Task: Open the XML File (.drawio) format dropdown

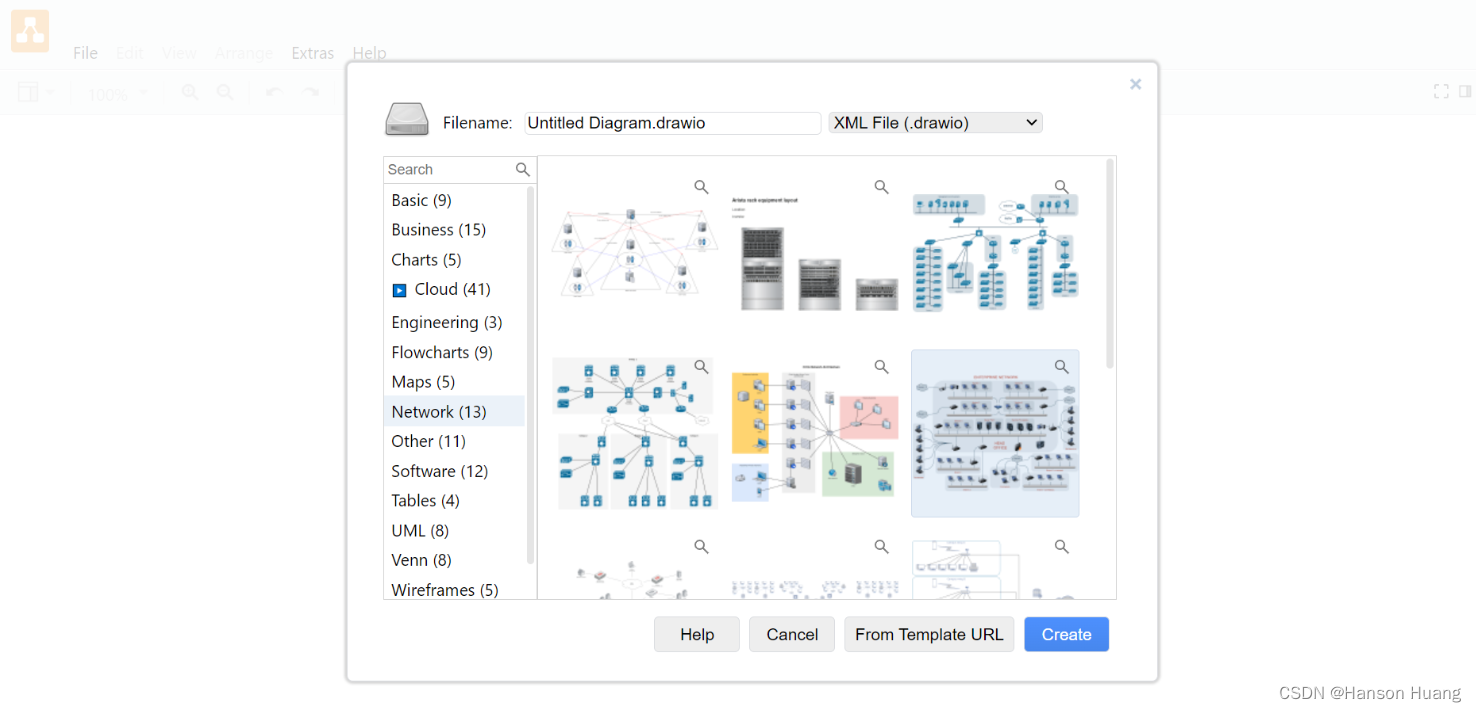Action: pyautogui.click(x=936, y=123)
